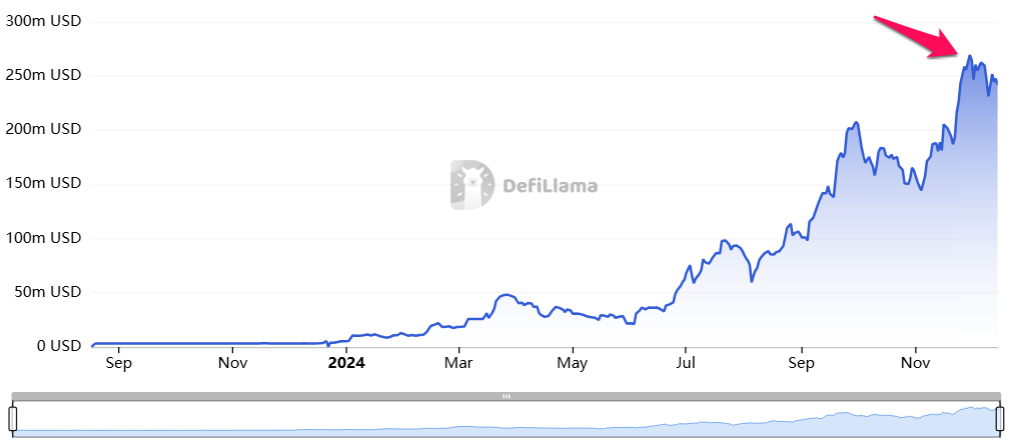Click the sharp August dip on chart line
The image size is (1011, 447).
point(751,281)
